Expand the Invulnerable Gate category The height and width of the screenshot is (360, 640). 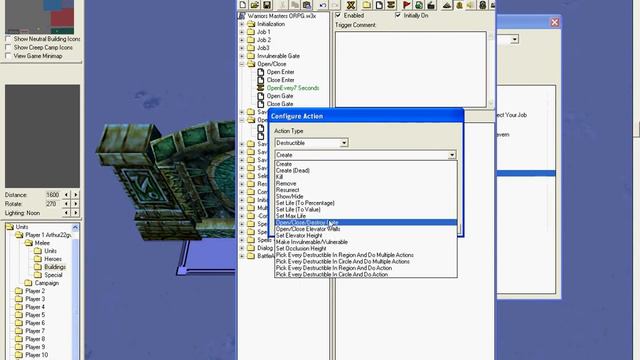(242, 56)
